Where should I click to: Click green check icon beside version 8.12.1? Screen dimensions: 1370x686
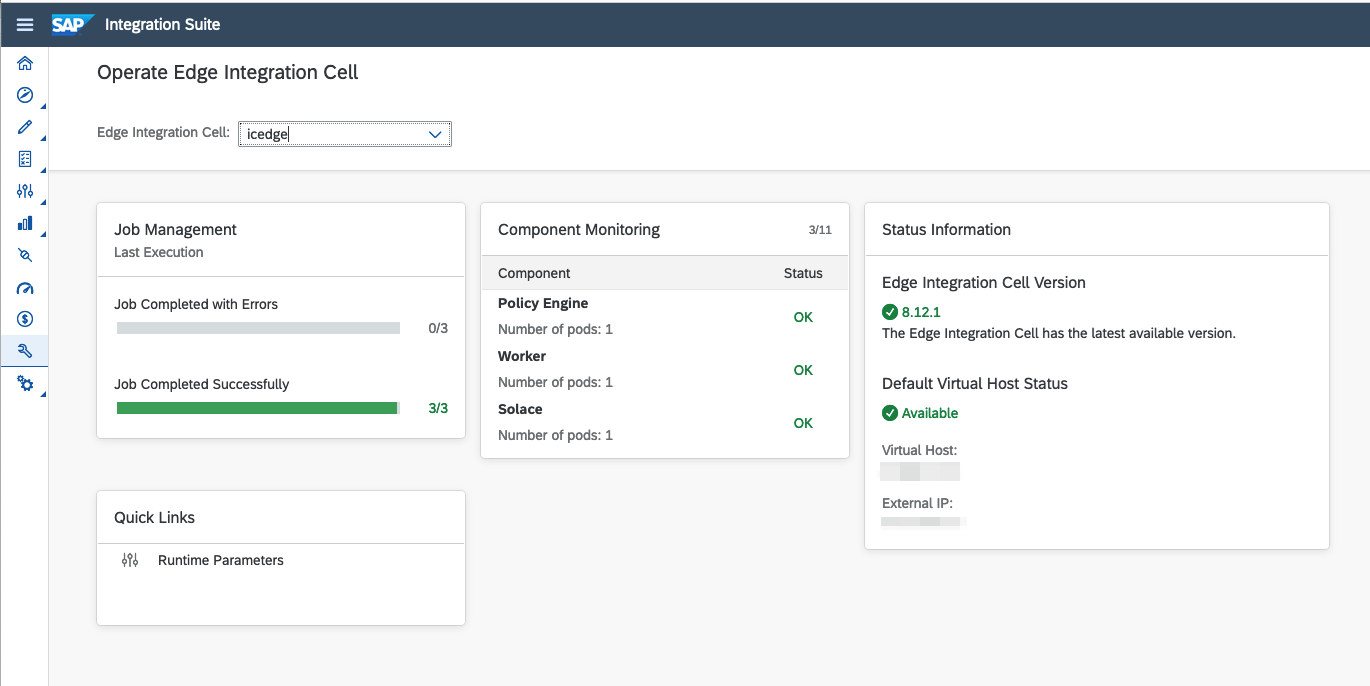(x=890, y=311)
